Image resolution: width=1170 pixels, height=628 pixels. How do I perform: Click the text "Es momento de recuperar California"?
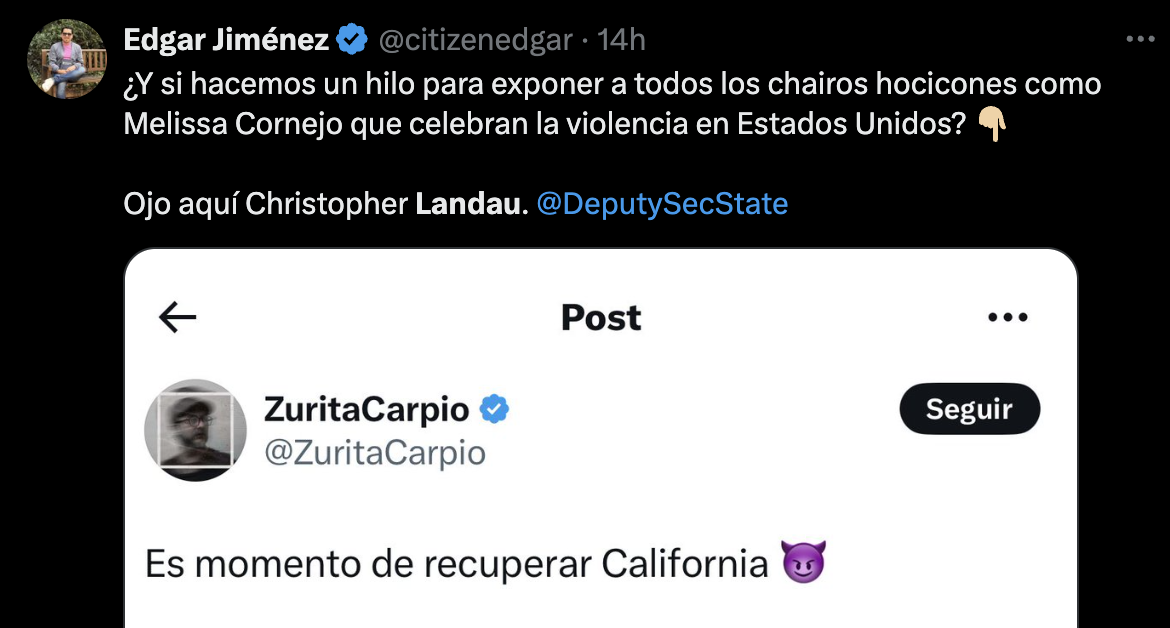coord(456,565)
